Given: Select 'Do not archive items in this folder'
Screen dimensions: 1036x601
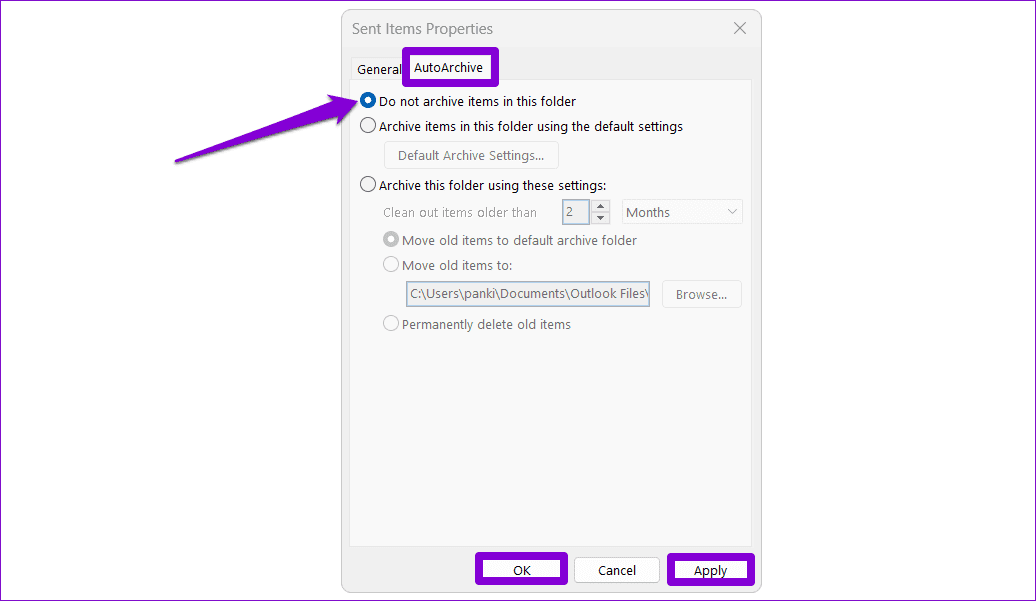Looking at the screenshot, I should point(368,100).
